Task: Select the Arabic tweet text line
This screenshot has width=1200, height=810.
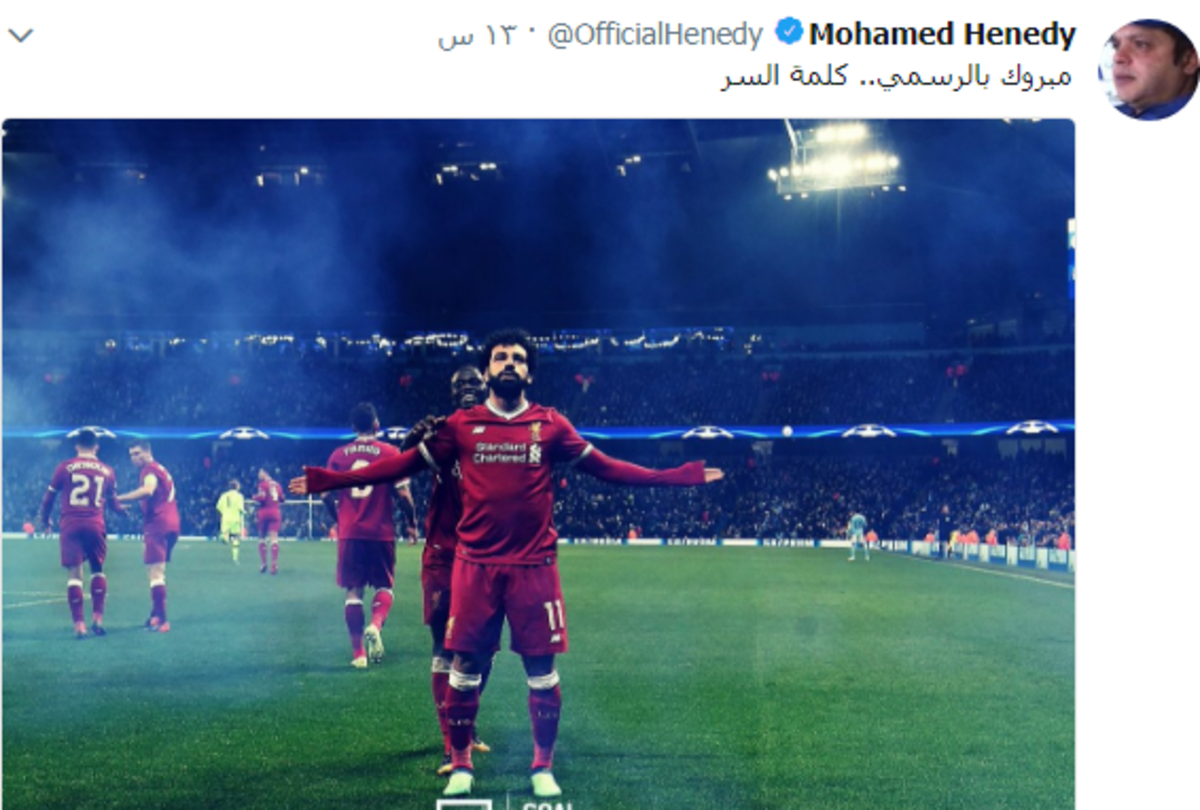Action: click(x=896, y=76)
